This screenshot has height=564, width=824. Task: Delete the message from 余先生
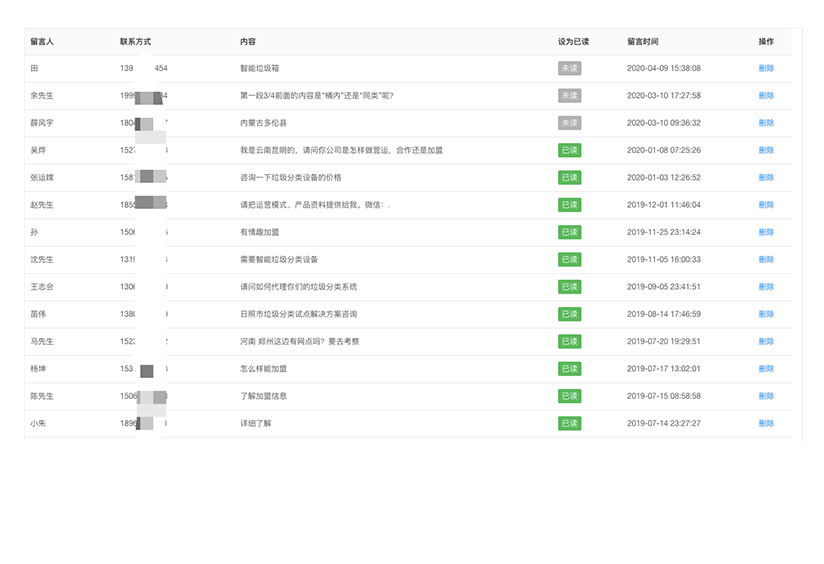click(766, 96)
